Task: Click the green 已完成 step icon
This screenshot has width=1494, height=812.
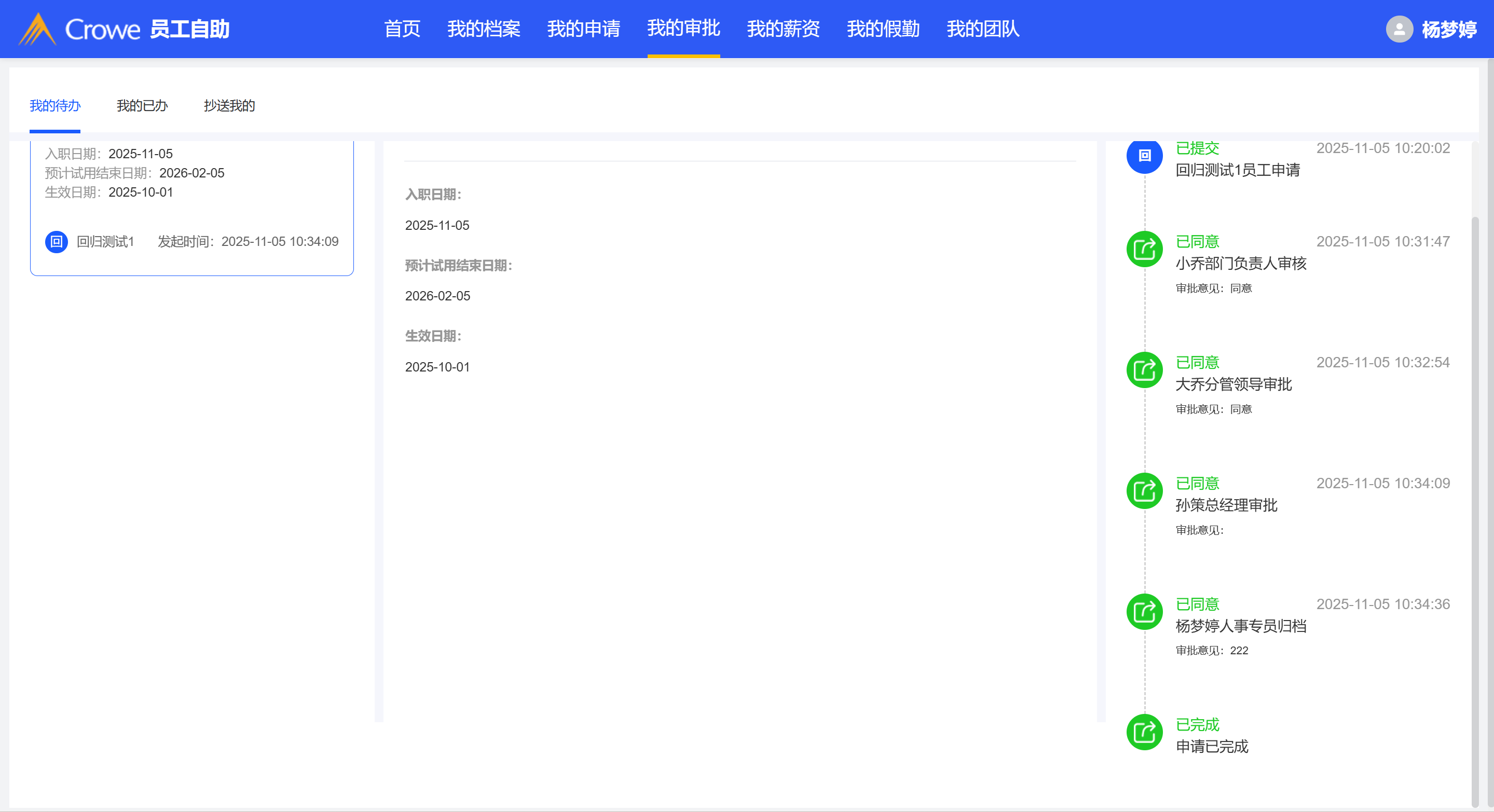Action: coord(1144,732)
